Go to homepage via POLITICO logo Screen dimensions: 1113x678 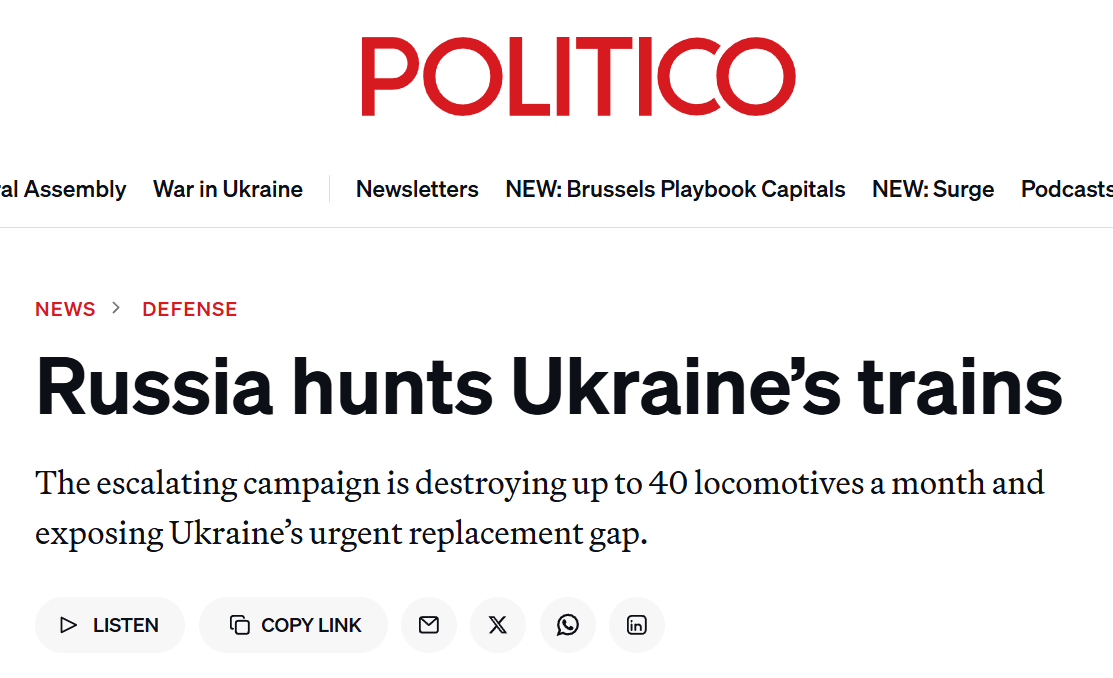[579, 76]
